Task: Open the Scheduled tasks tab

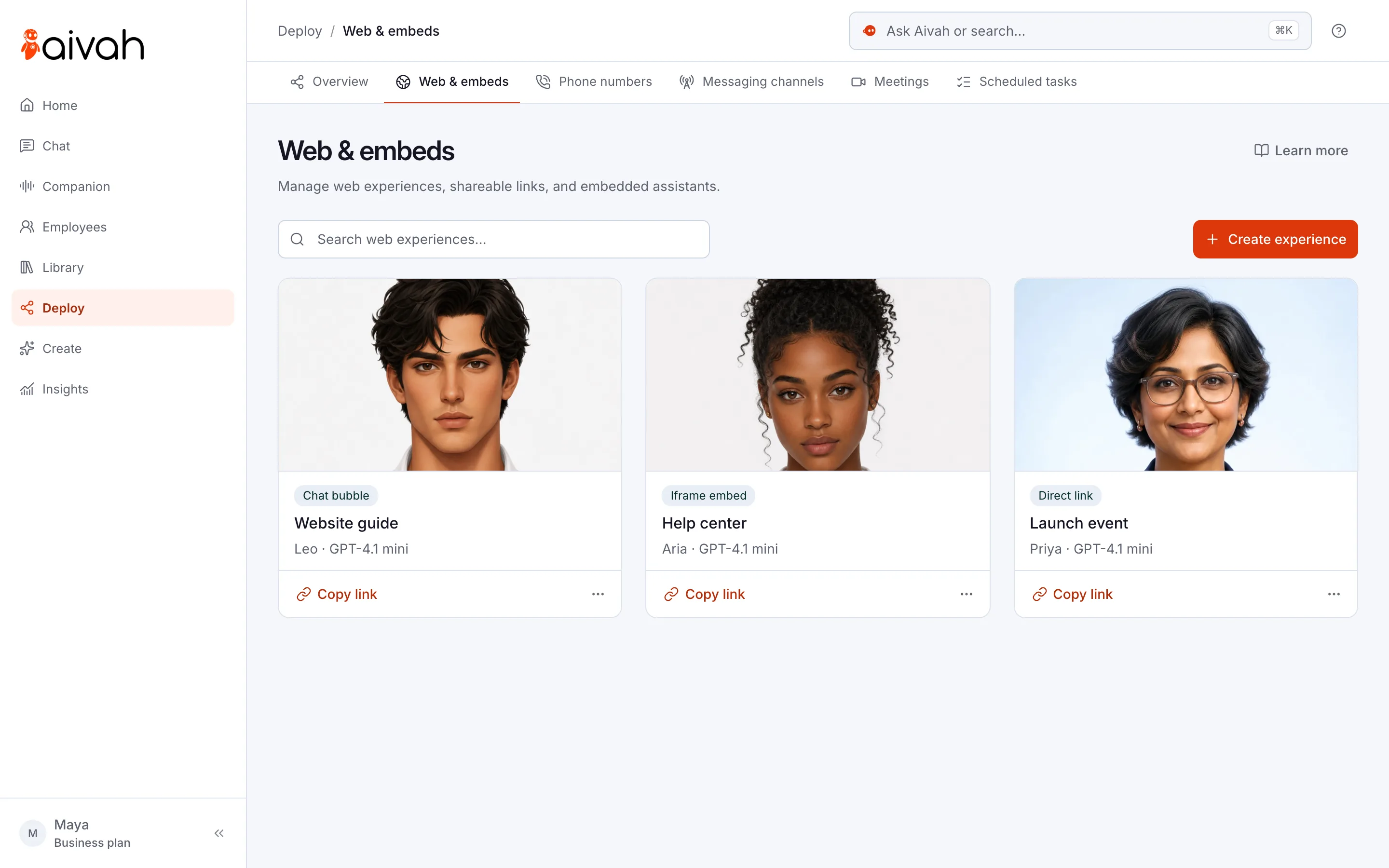Action: [1017, 81]
